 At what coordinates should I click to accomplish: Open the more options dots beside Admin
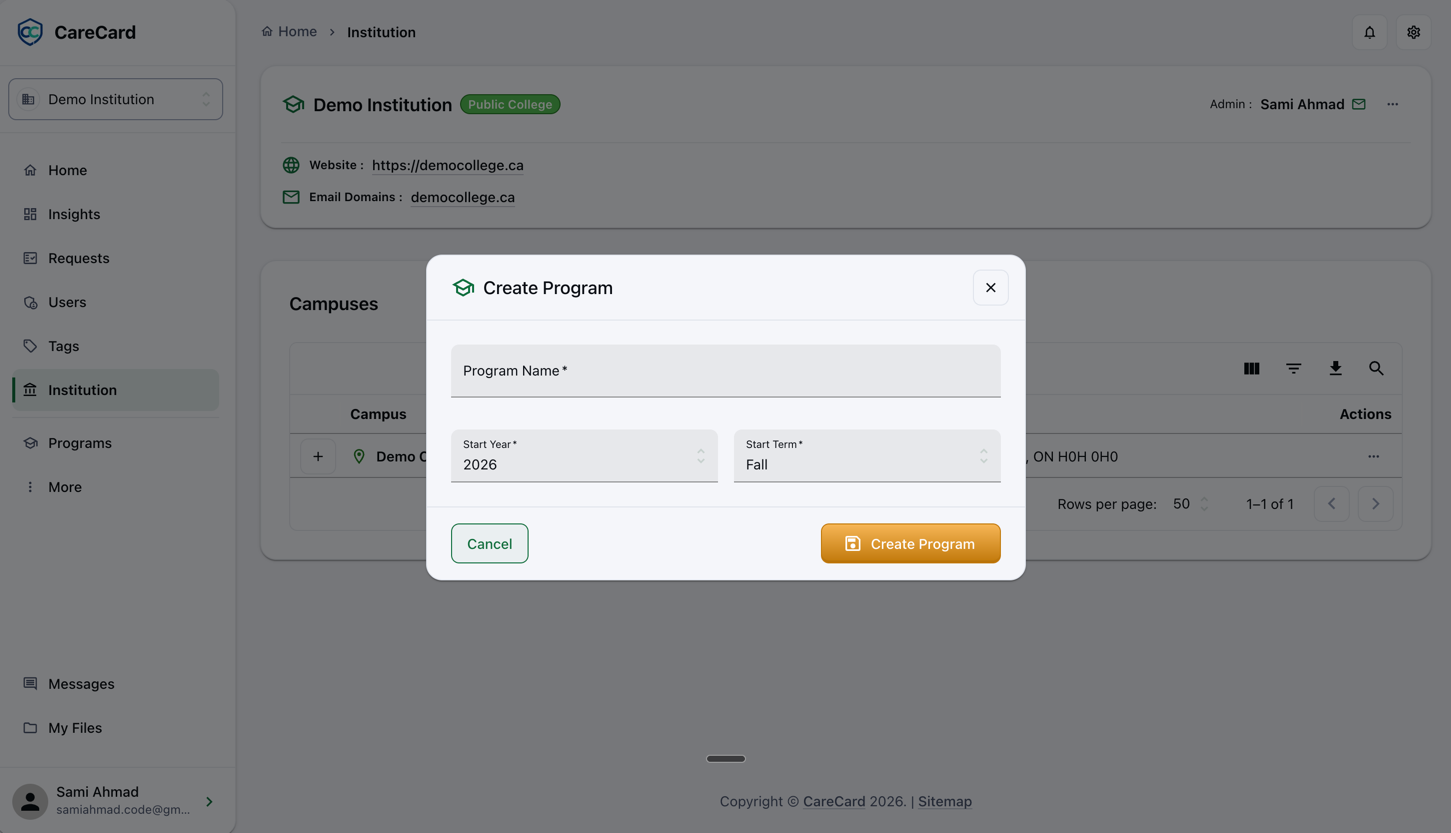point(1392,104)
